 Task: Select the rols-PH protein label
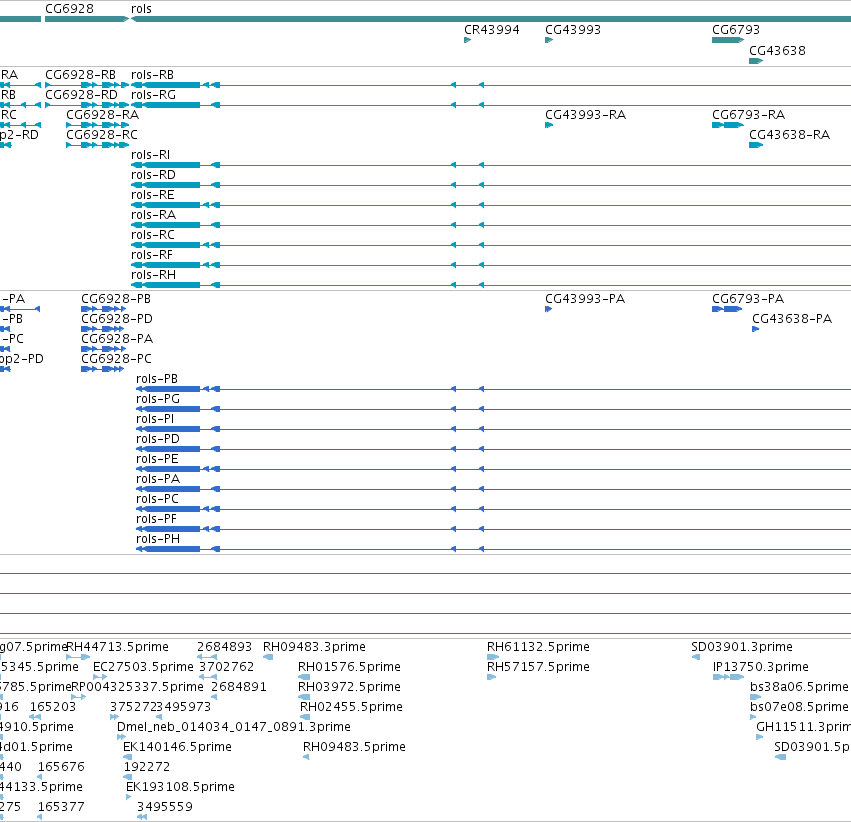[158, 540]
